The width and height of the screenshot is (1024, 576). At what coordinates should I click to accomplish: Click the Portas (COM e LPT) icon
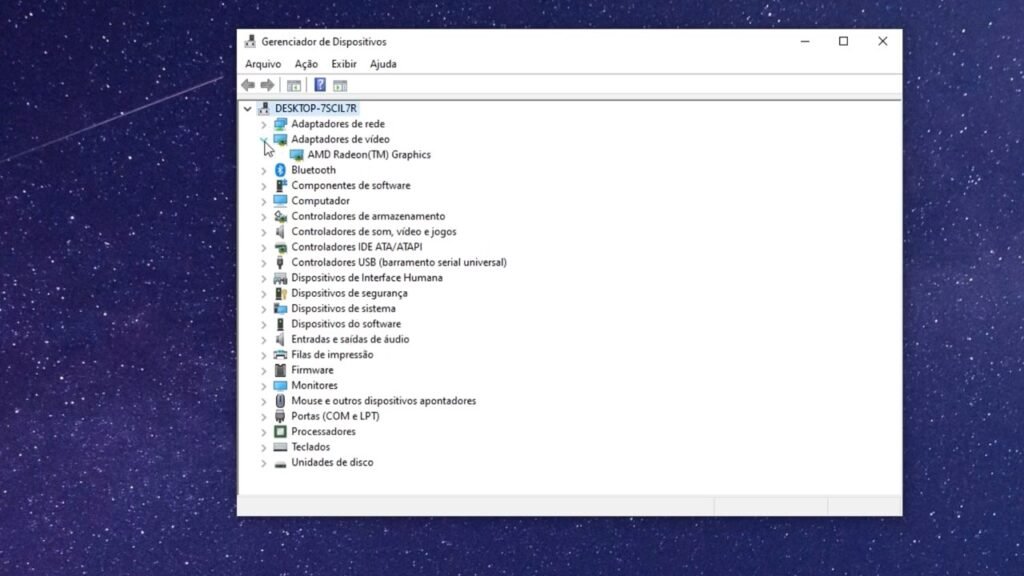(280, 416)
